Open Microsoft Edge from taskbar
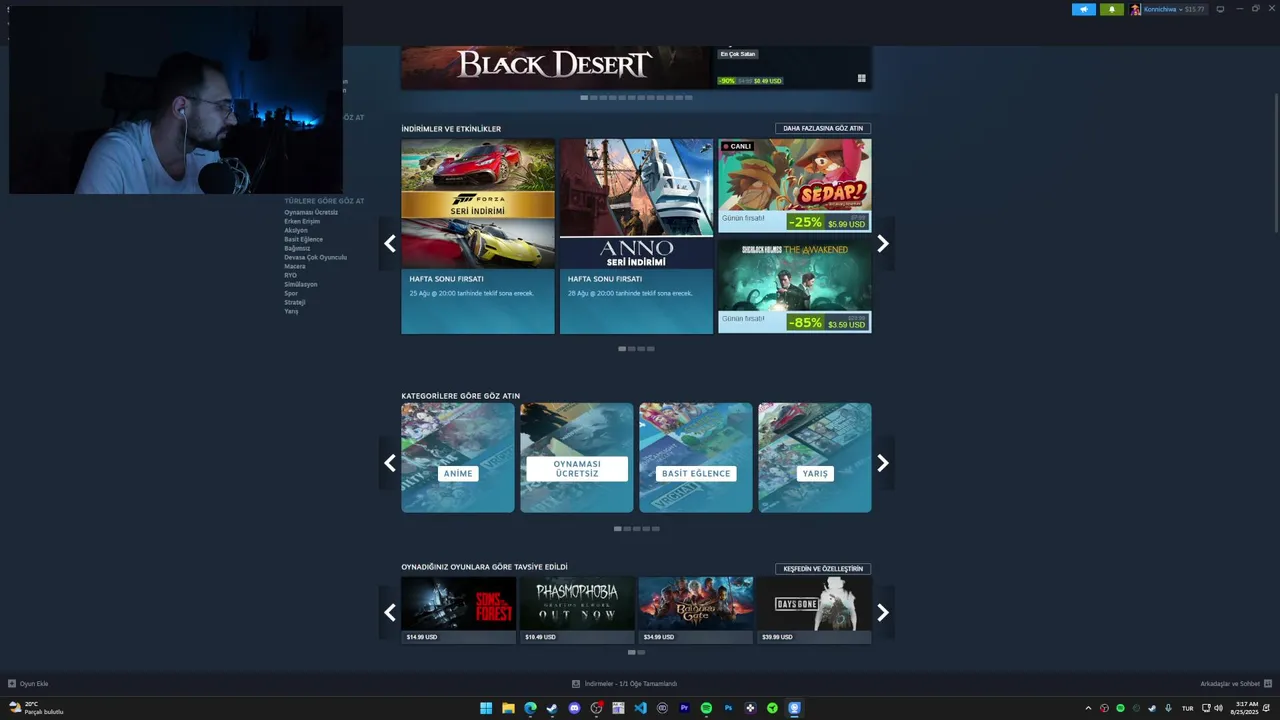Screen dimensions: 1280x720 pos(530,708)
